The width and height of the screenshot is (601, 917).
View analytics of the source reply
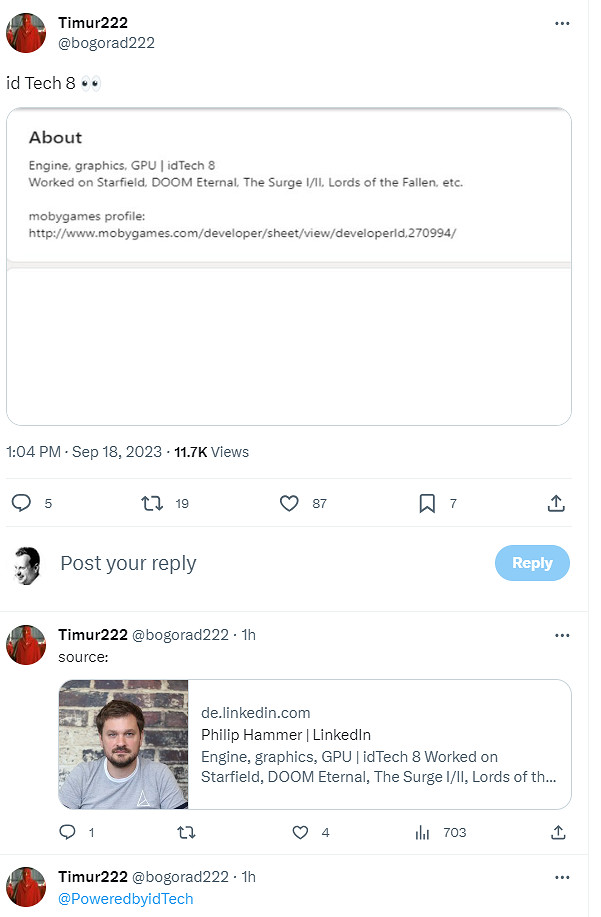[423, 832]
